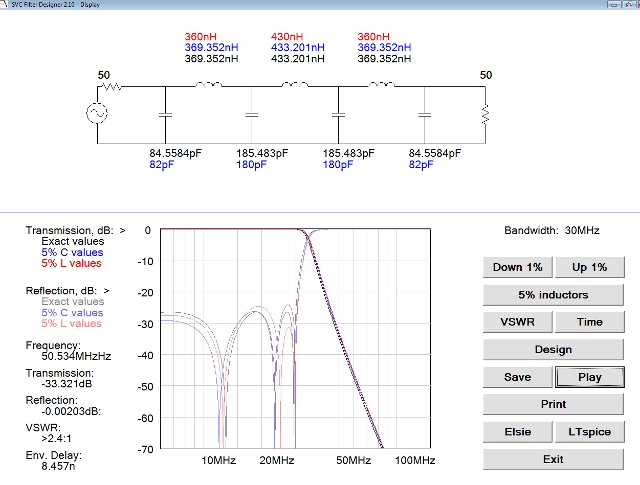The image size is (640, 485).
Task: Click the load resistor on right side
Action: pos(485,115)
